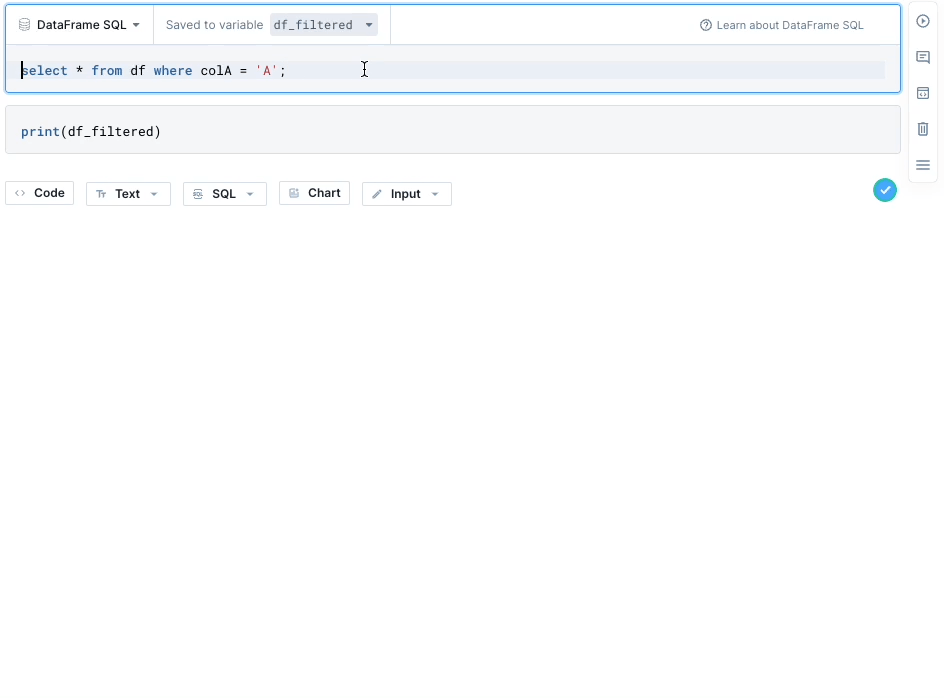Open Learn about DataFrame SQL help link
944x700 pixels.
[781, 25]
